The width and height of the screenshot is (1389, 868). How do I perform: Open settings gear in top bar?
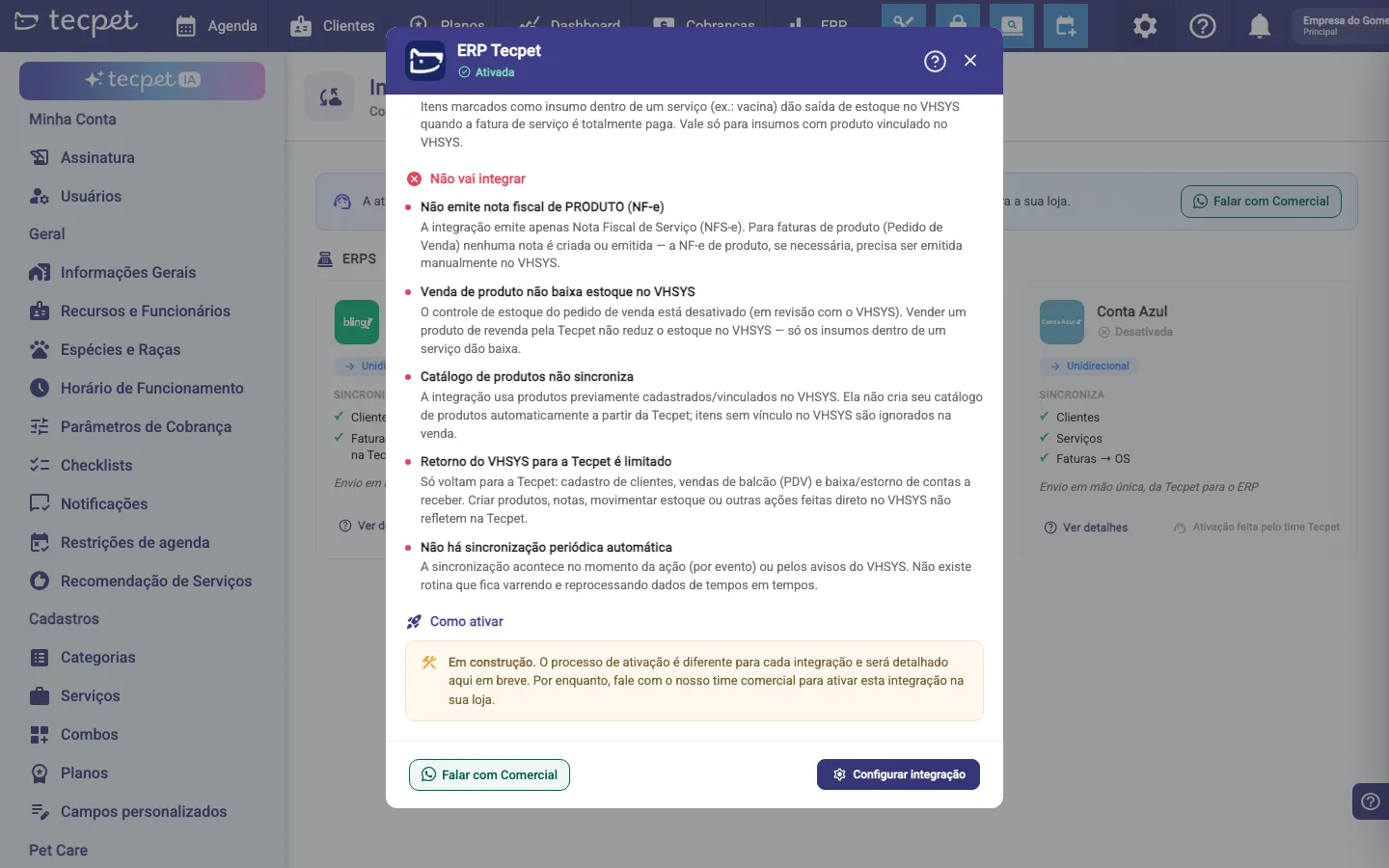[1145, 26]
